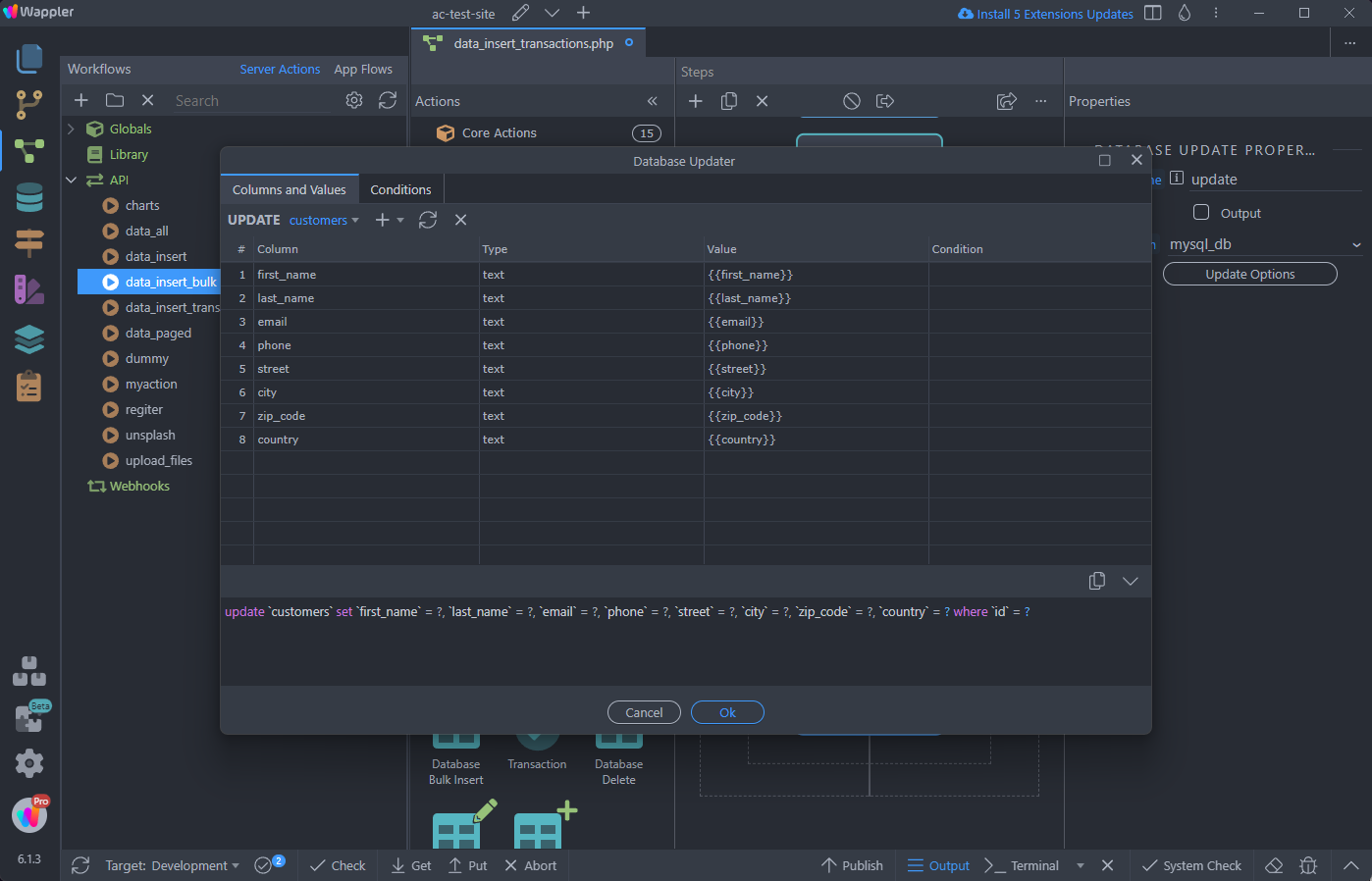The width and height of the screenshot is (1372, 881).
Task: Copy the generated SQL query
Action: (x=1097, y=581)
